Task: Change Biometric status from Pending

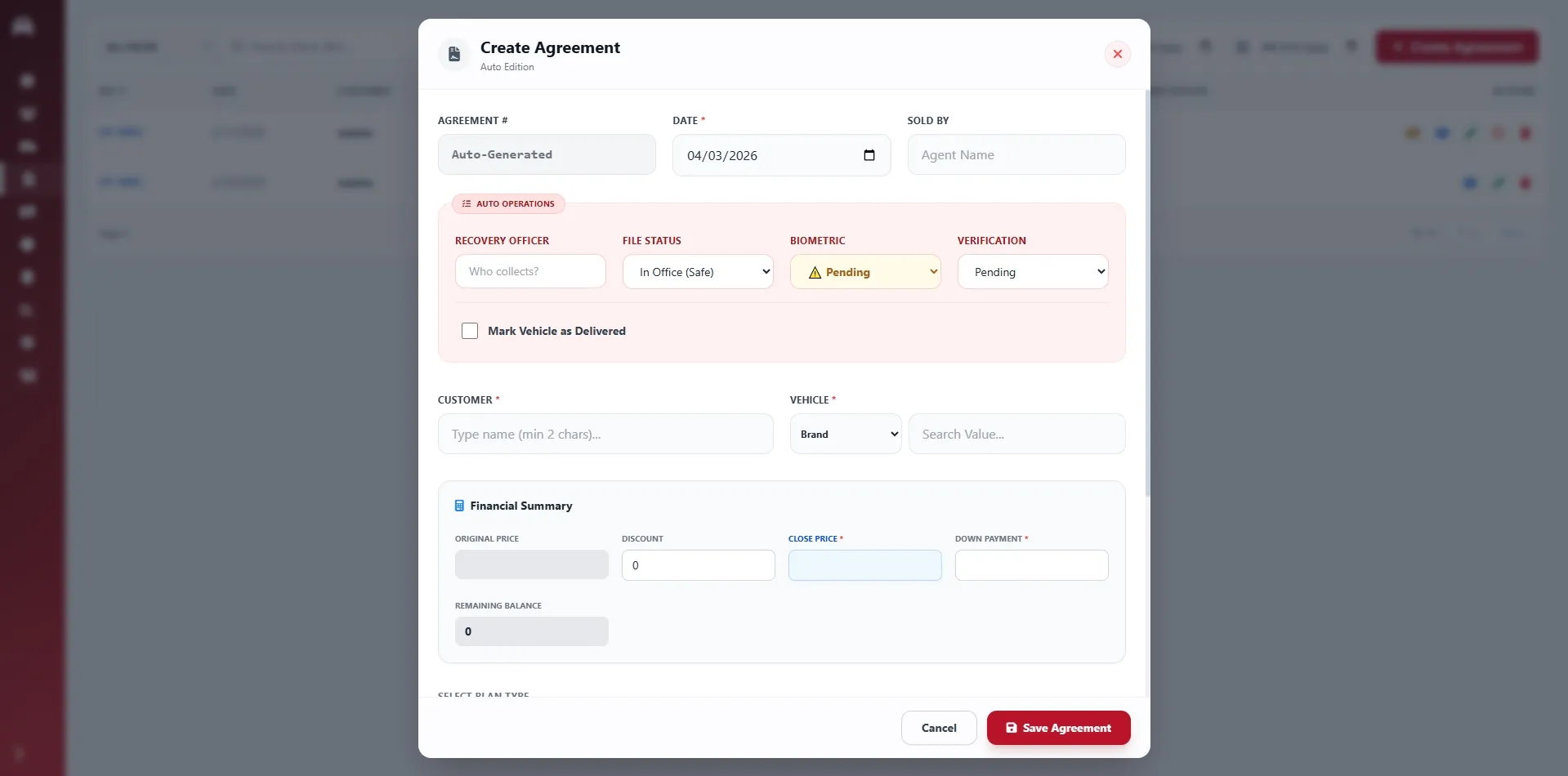Action: pos(865,272)
